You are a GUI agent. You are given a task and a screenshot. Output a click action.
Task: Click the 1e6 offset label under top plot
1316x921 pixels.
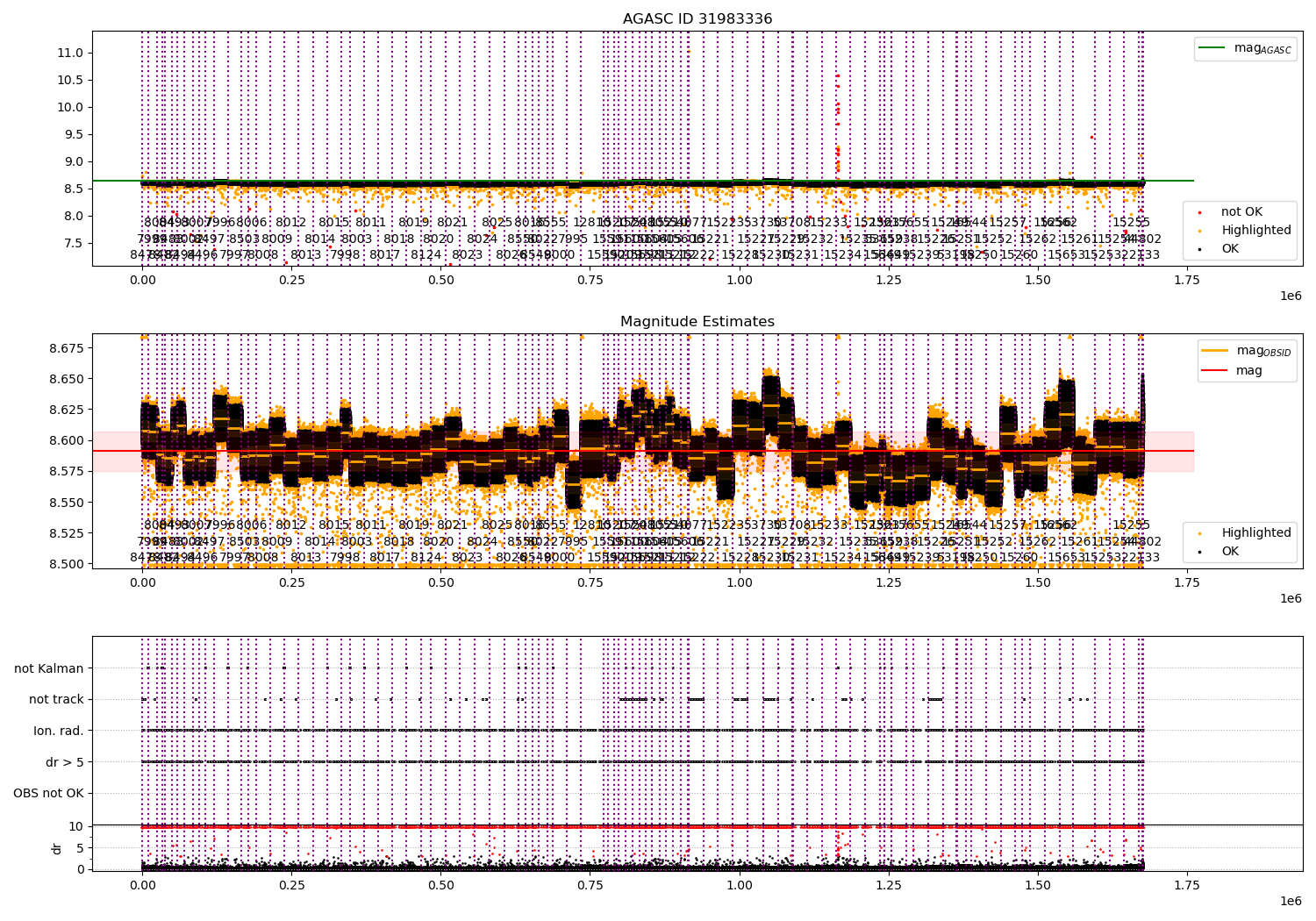pyautogui.click(x=1291, y=296)
